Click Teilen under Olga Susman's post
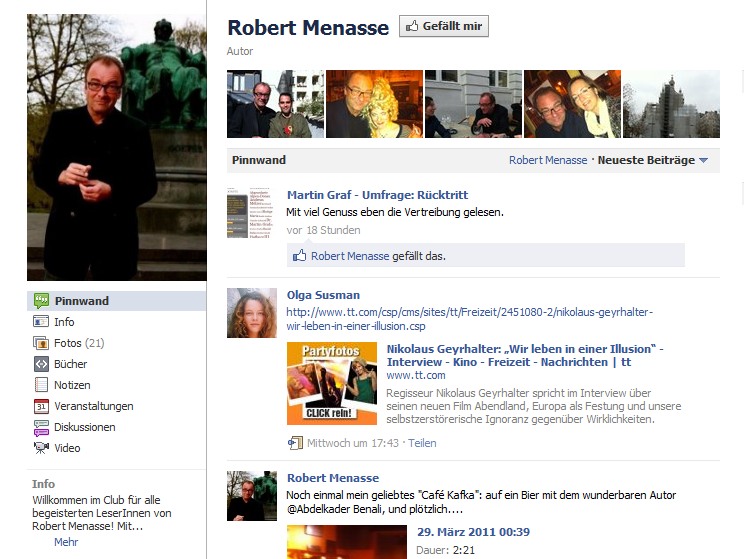Screen dimensions: 744x559 pos(422,443)
